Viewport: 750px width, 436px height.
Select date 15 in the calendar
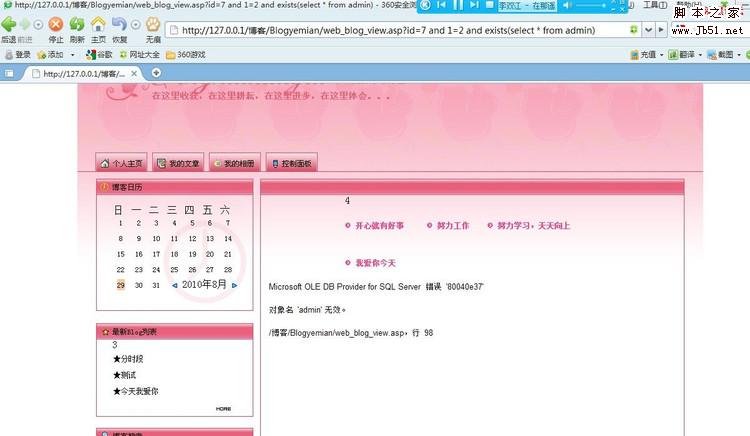121,254
